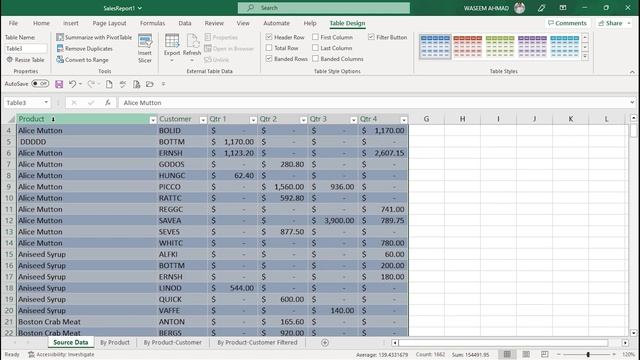Click the spelling check icon in quick access

123,84
